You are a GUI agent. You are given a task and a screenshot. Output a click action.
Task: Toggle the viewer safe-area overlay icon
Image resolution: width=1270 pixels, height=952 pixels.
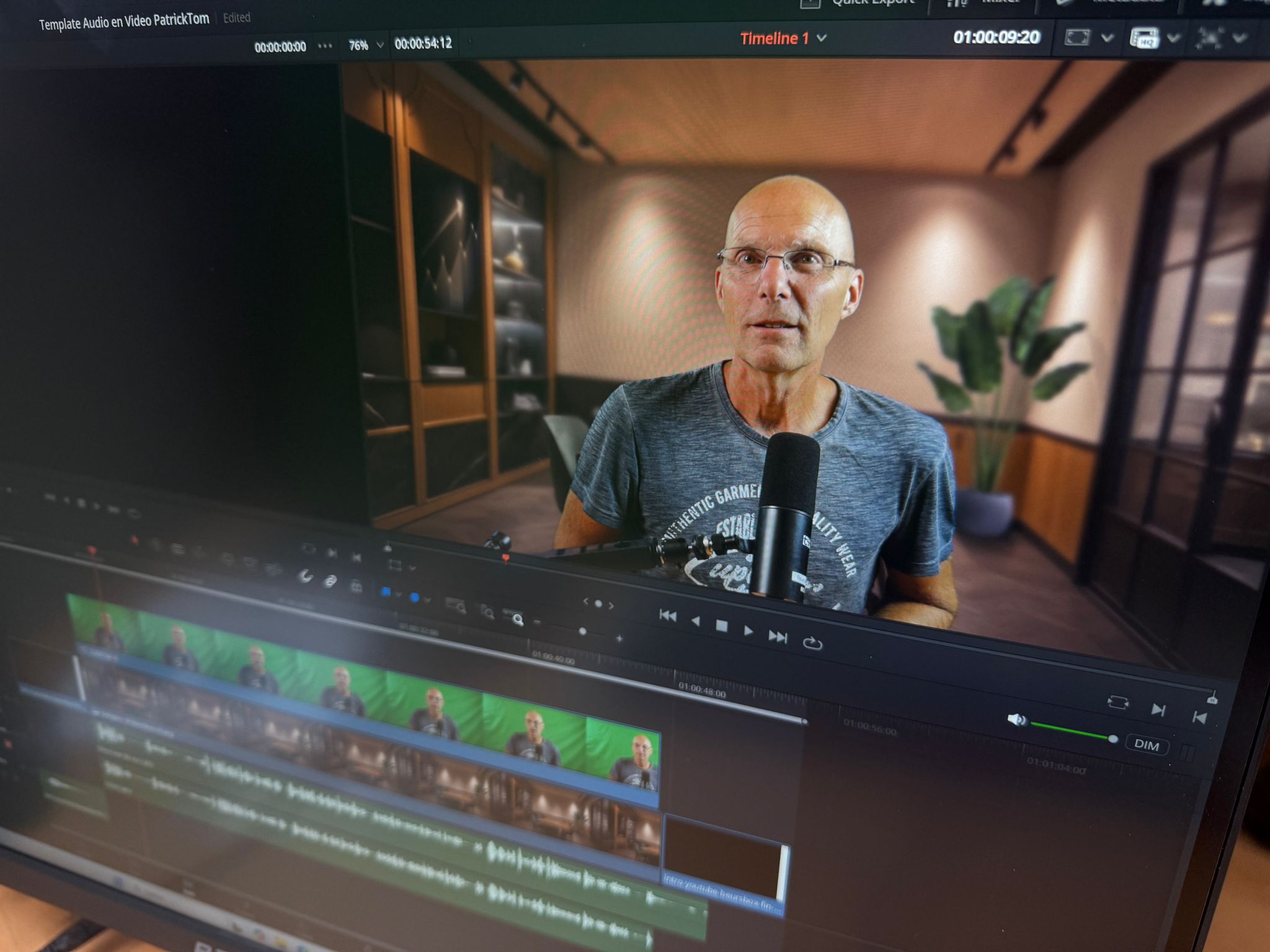coord(1077,38)
